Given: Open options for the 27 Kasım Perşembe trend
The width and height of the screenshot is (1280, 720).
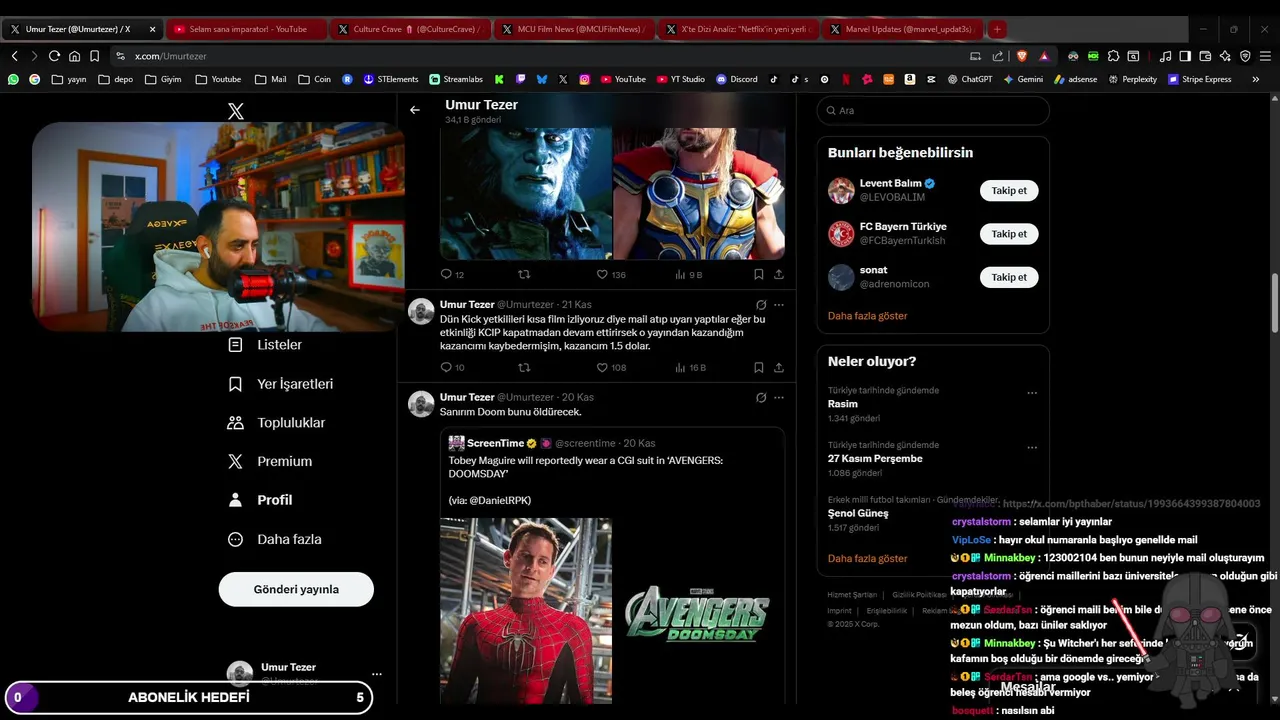Looking at the screenshot, I should click(x=1032, y=447).
